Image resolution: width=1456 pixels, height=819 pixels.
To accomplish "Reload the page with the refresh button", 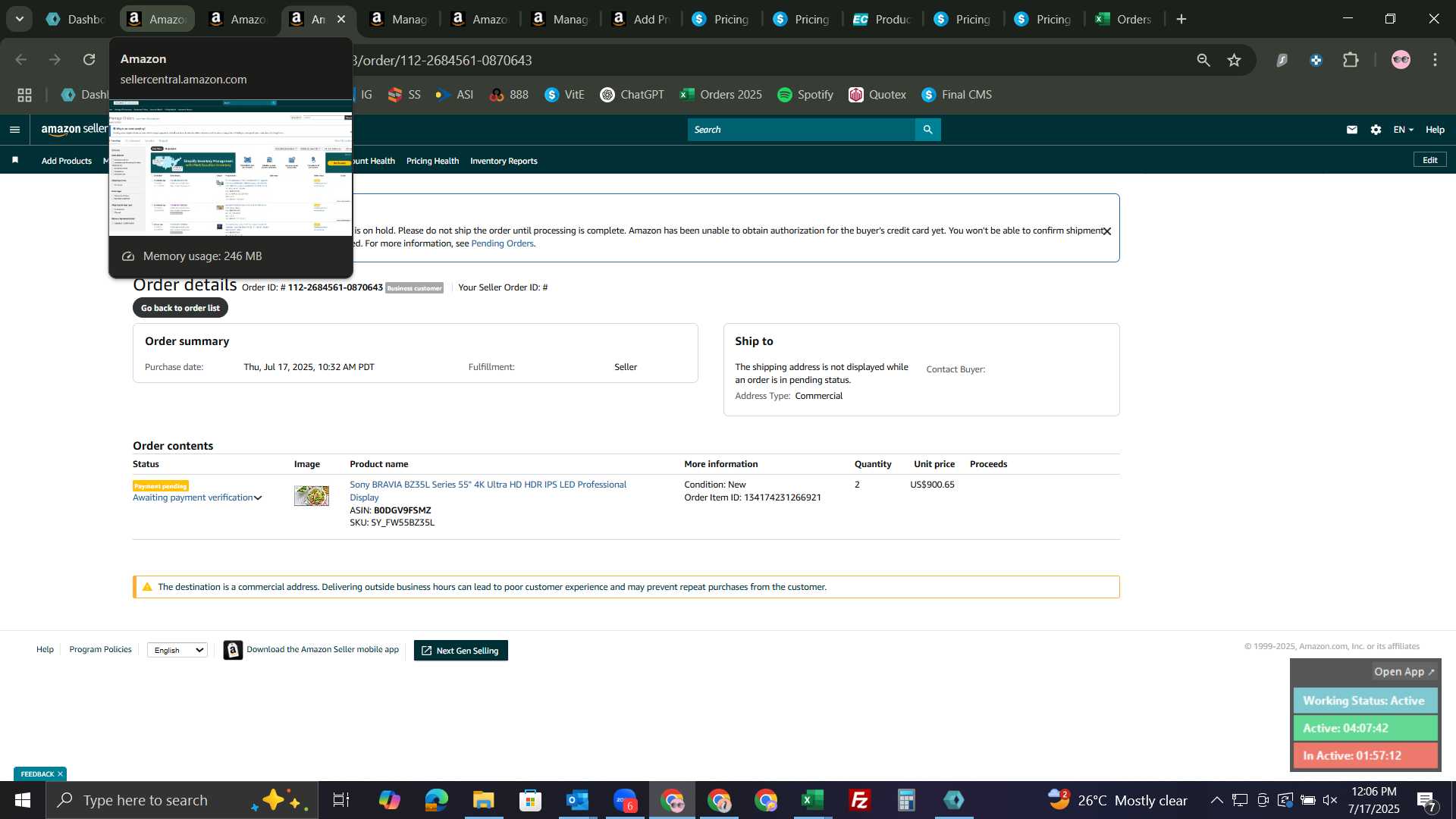I will click(x=89, y=60).
